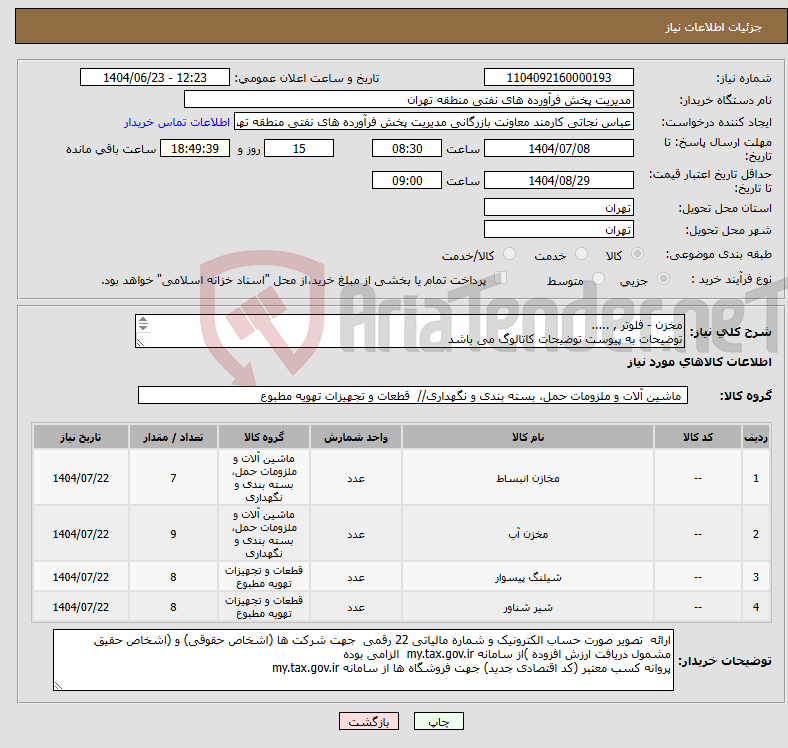This screenshot has width=788, height=748.
Task: Click the شهر محل تحویل field تهران
Action: click(x=558, y=229)
